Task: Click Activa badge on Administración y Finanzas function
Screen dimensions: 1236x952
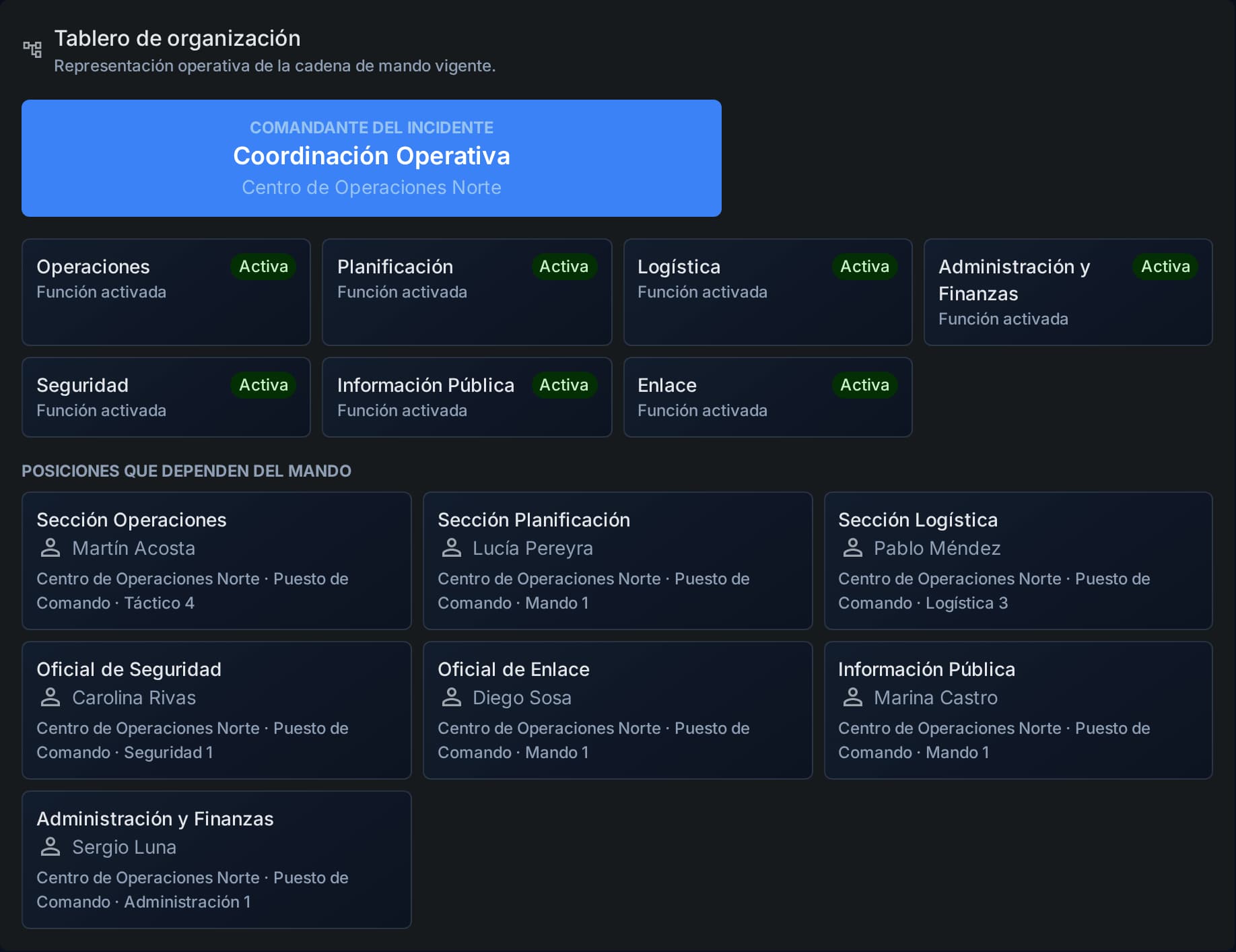Action: pos(1165,267)
